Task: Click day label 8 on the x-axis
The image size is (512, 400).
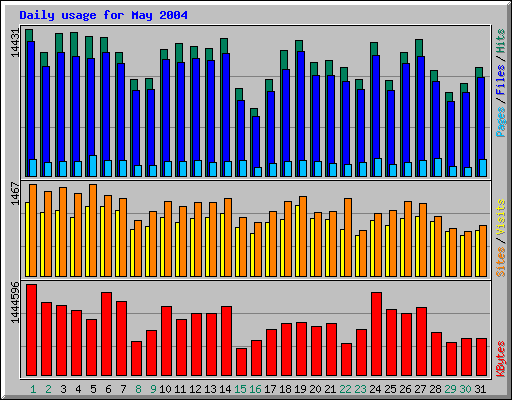Action: (x=138, y=389)
